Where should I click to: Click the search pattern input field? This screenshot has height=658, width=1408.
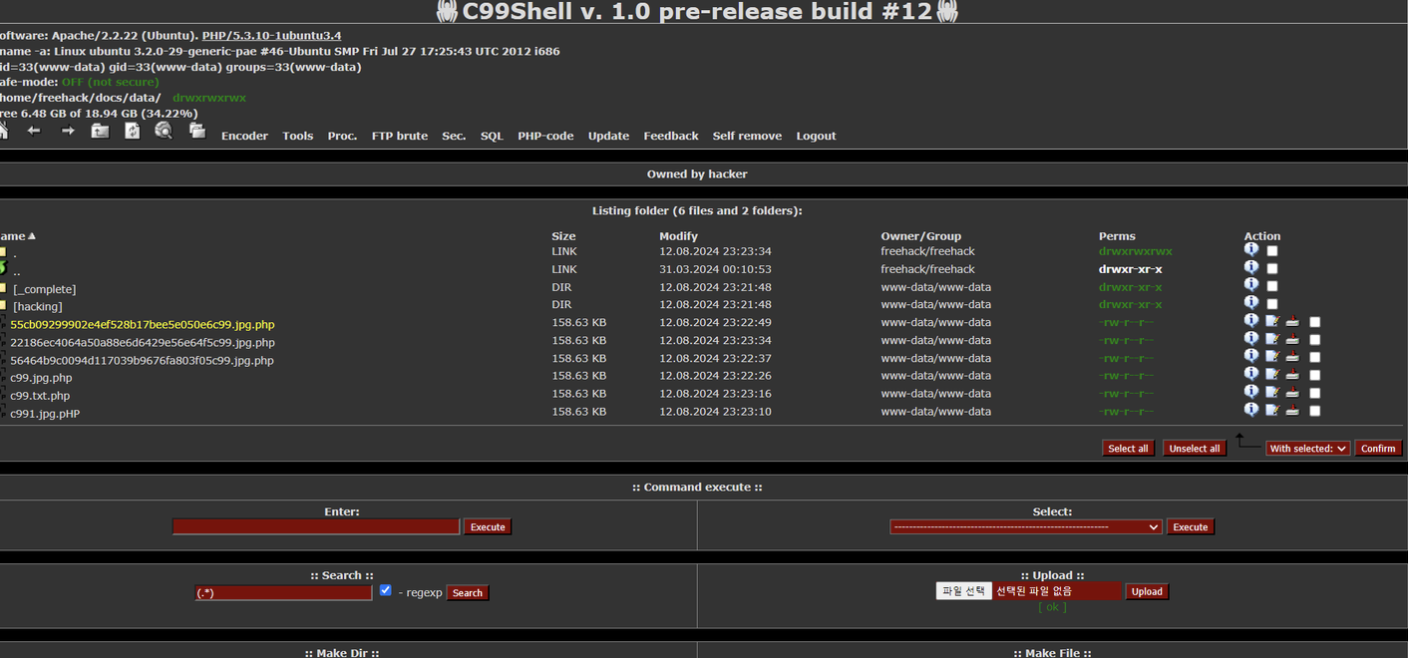point(283,593)
